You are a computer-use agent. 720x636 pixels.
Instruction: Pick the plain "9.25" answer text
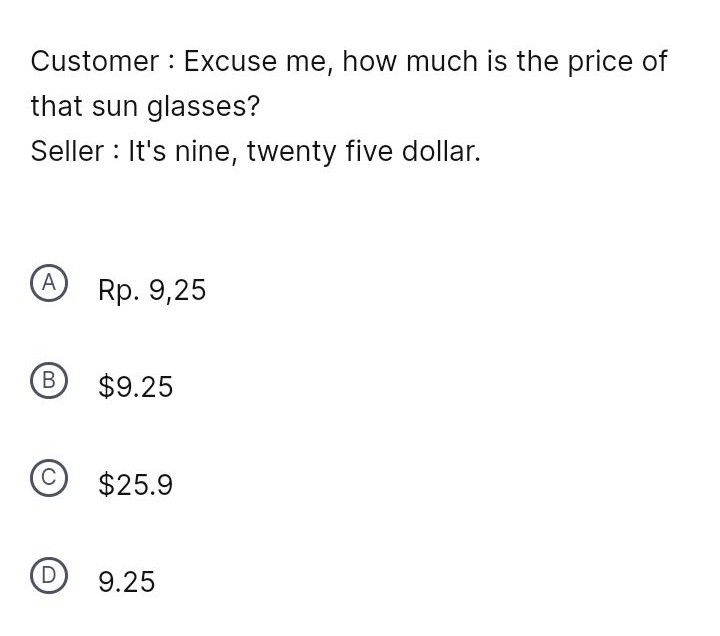click(126, 582)
